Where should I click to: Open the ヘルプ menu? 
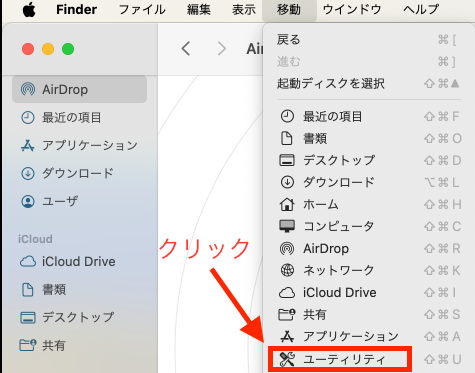coord(421,9)
